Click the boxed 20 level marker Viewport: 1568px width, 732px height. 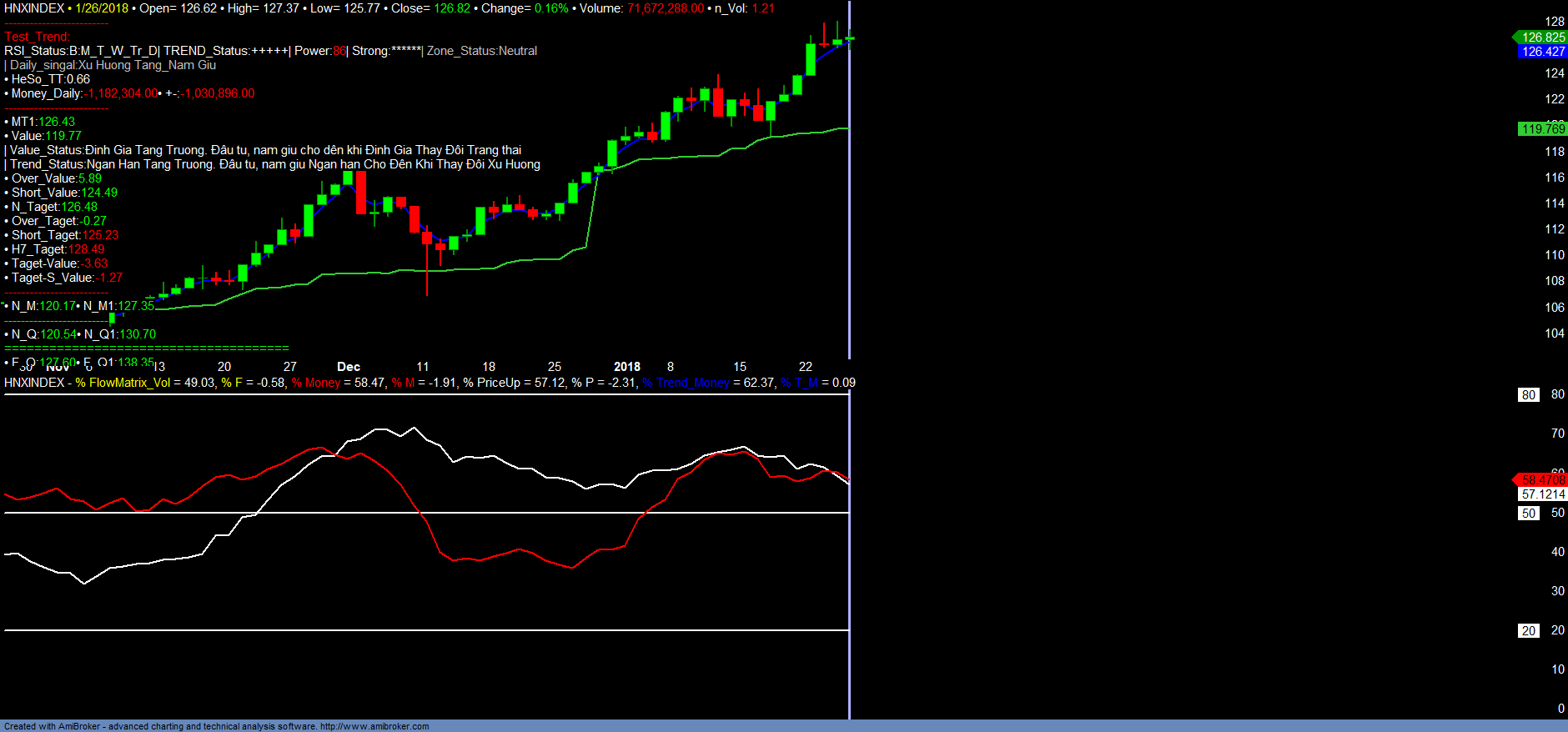pos(1528,631)
